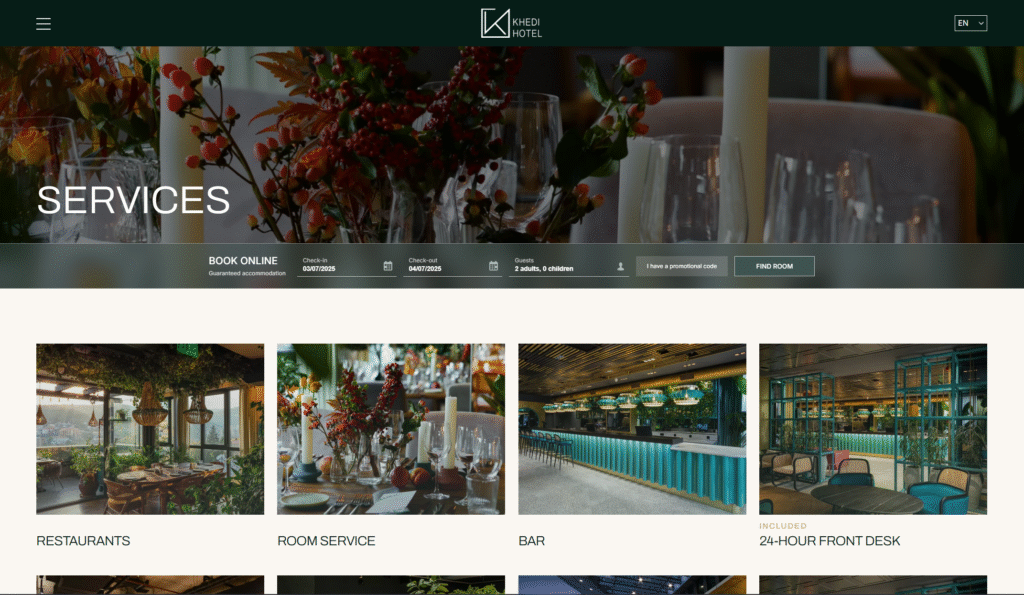Screen dimensions: 1024x595
Task: Click the 24-Hour Front Desk title
Action: [x=829, y=541]
